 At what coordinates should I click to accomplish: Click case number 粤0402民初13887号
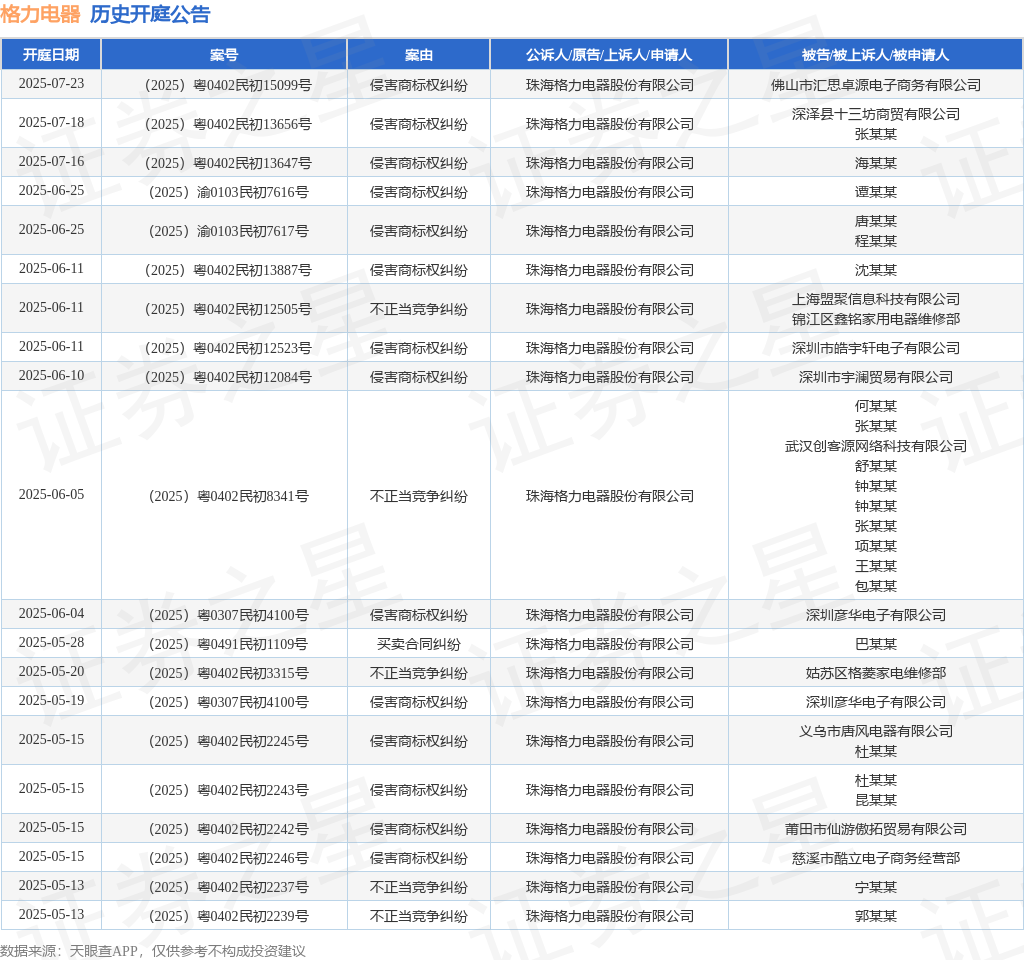(228, 270)
